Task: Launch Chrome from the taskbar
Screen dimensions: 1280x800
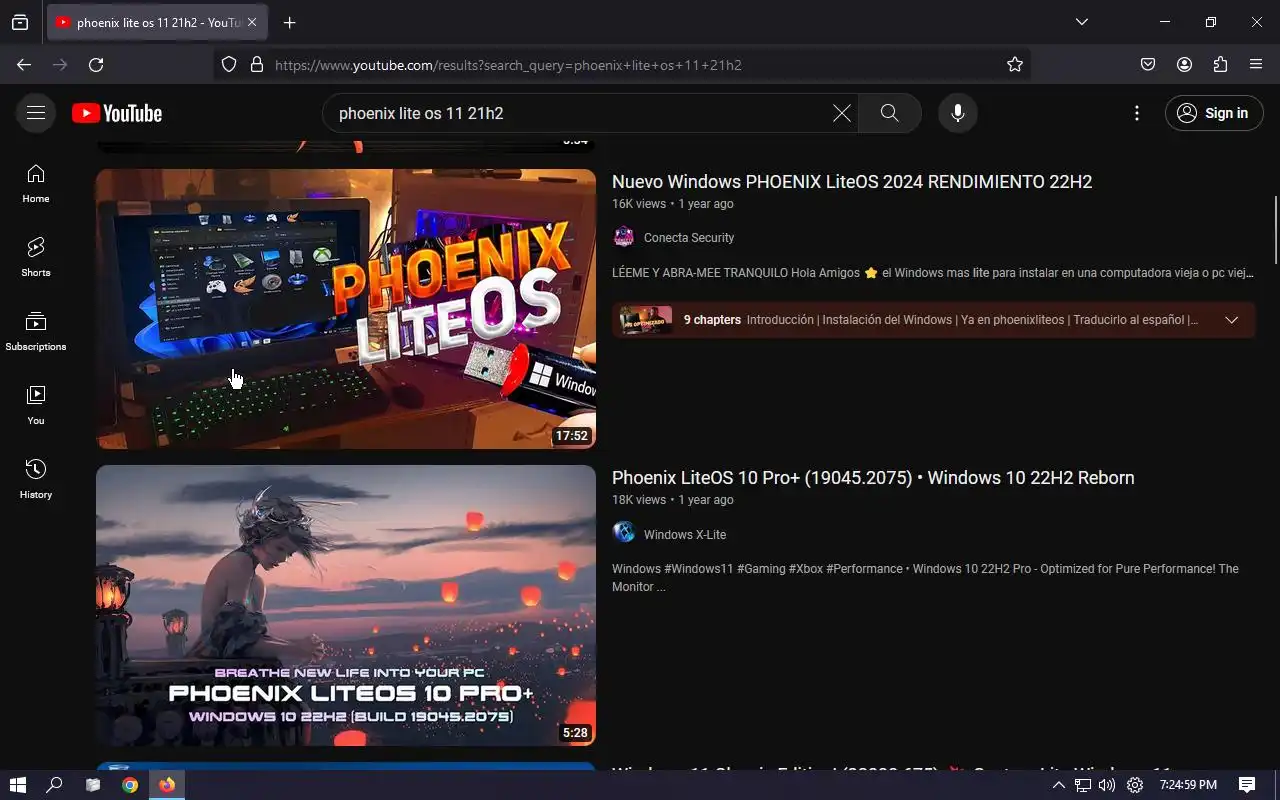Action: coord(130,785)
